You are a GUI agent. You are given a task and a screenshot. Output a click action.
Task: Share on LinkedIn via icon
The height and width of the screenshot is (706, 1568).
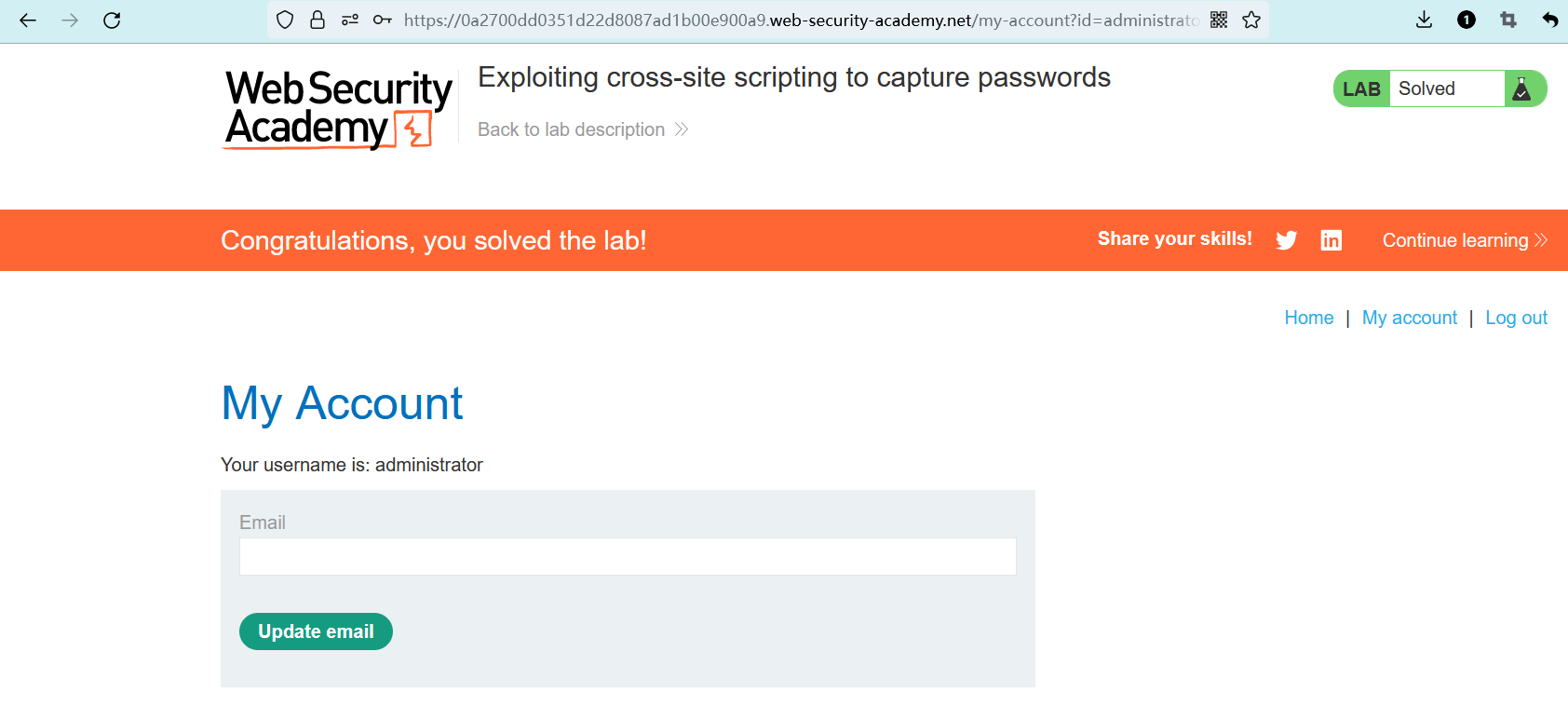click(x=1331, y=240)
